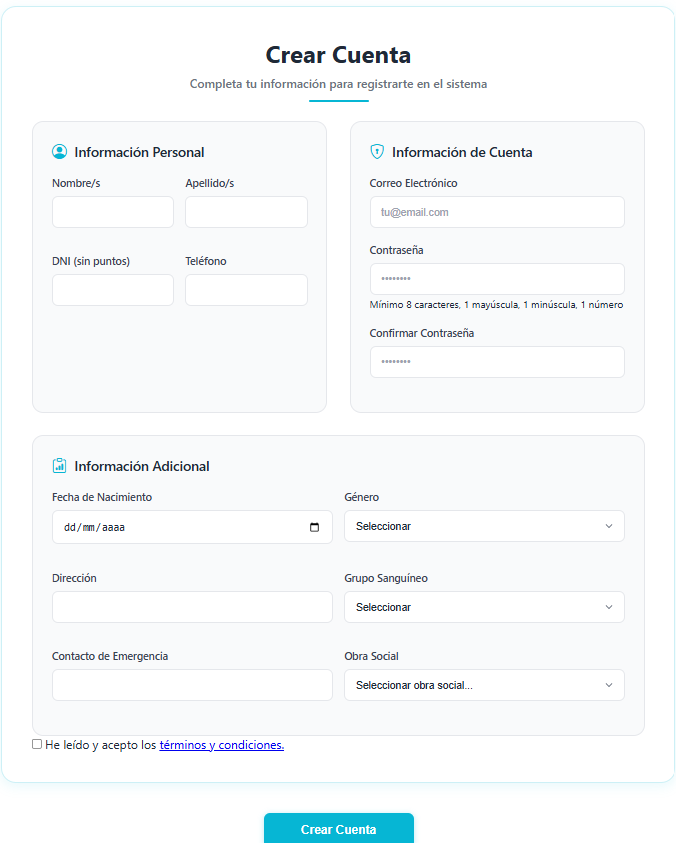Click the Dirección address field
This screenshot has width=676, height=843.
click(x=192, y=607)
